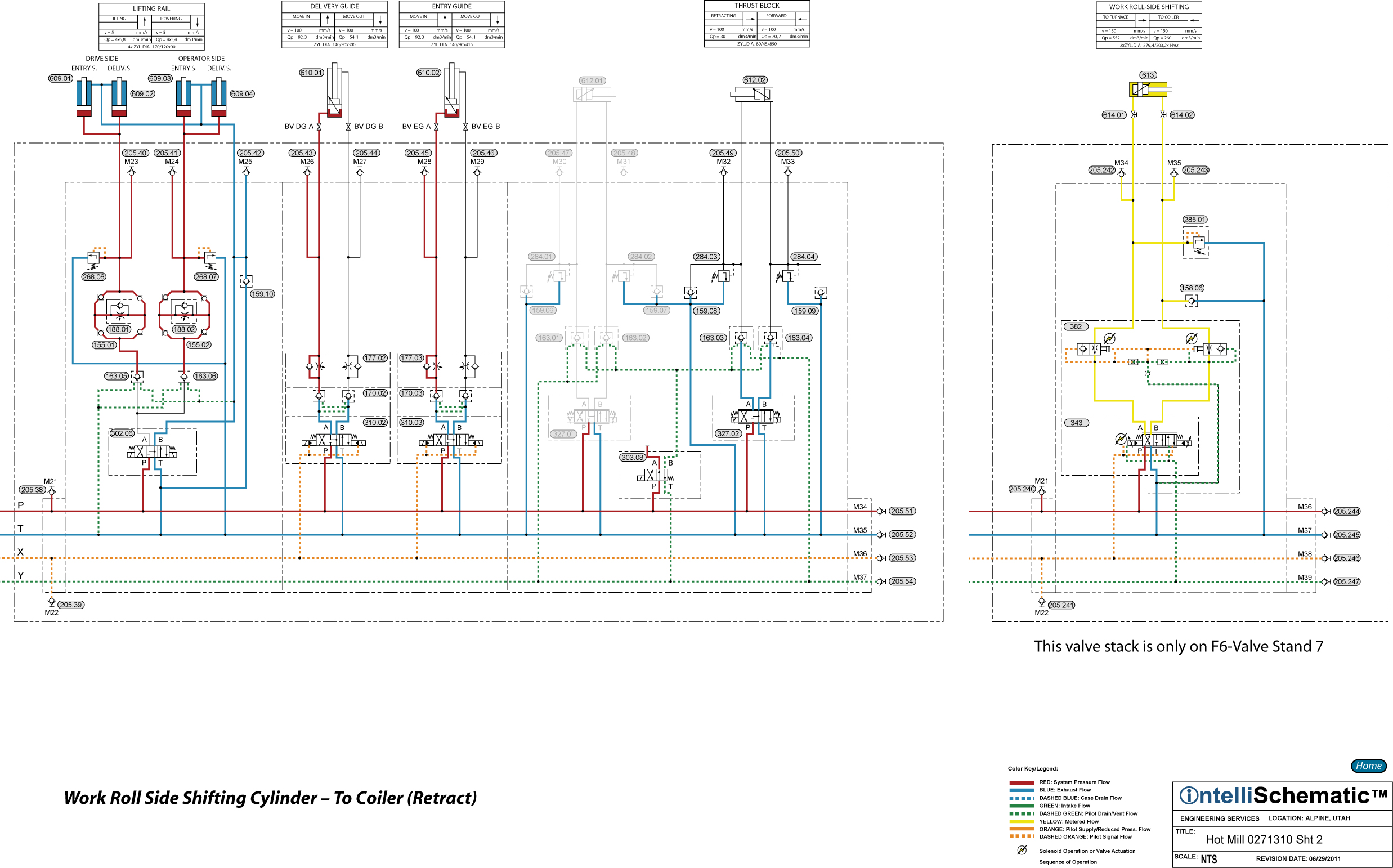Click the counterbalance valve block 188.01

click(119, 315)
